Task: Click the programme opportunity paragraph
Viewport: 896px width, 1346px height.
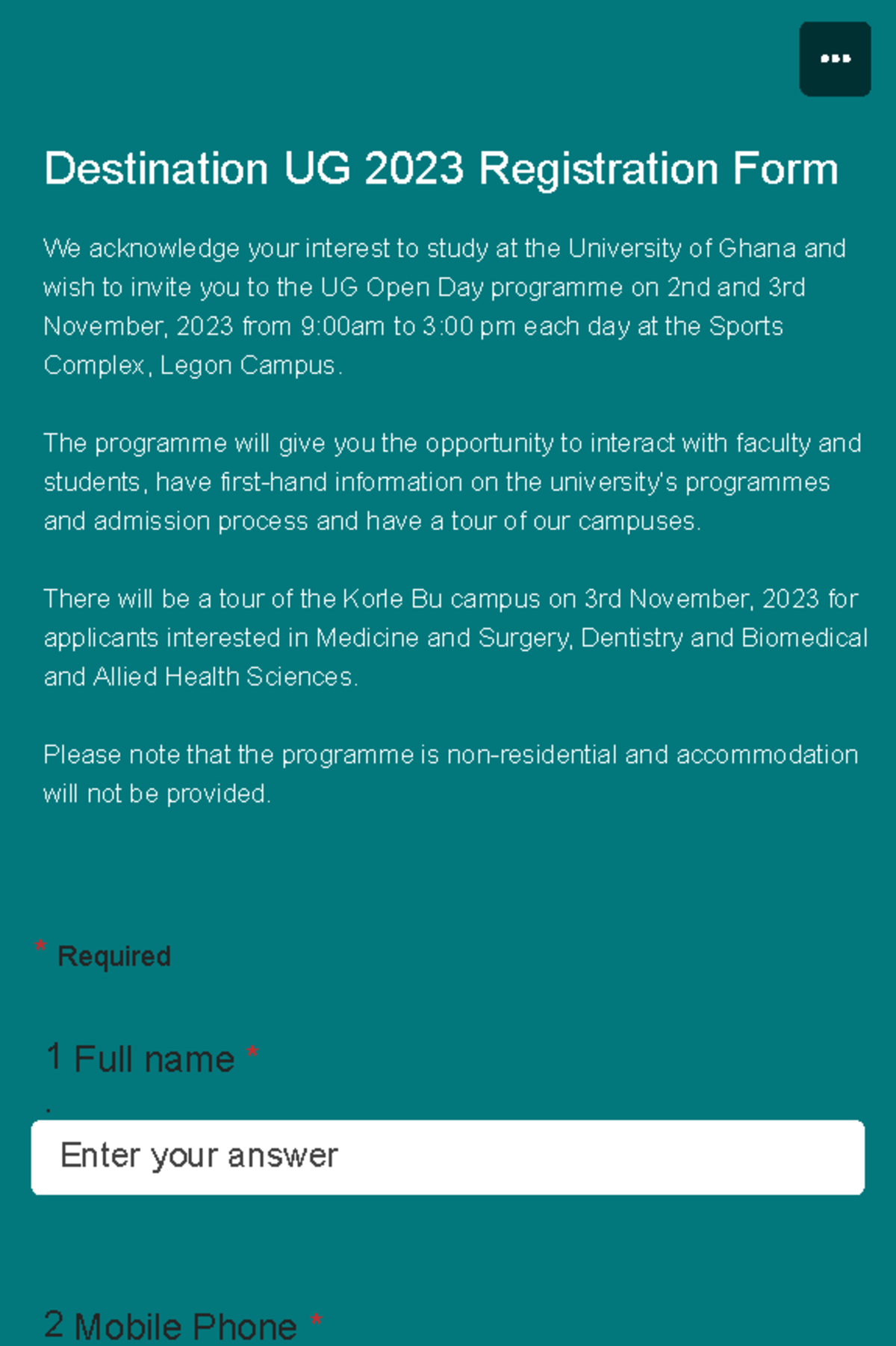Action: pyautogui.click(x=448, y=482)
